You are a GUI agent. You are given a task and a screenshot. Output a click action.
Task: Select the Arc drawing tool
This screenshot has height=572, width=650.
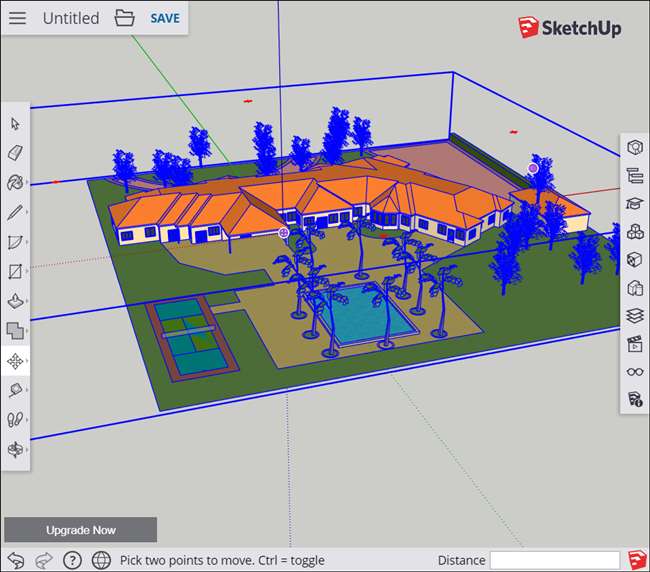pos(15,242)
